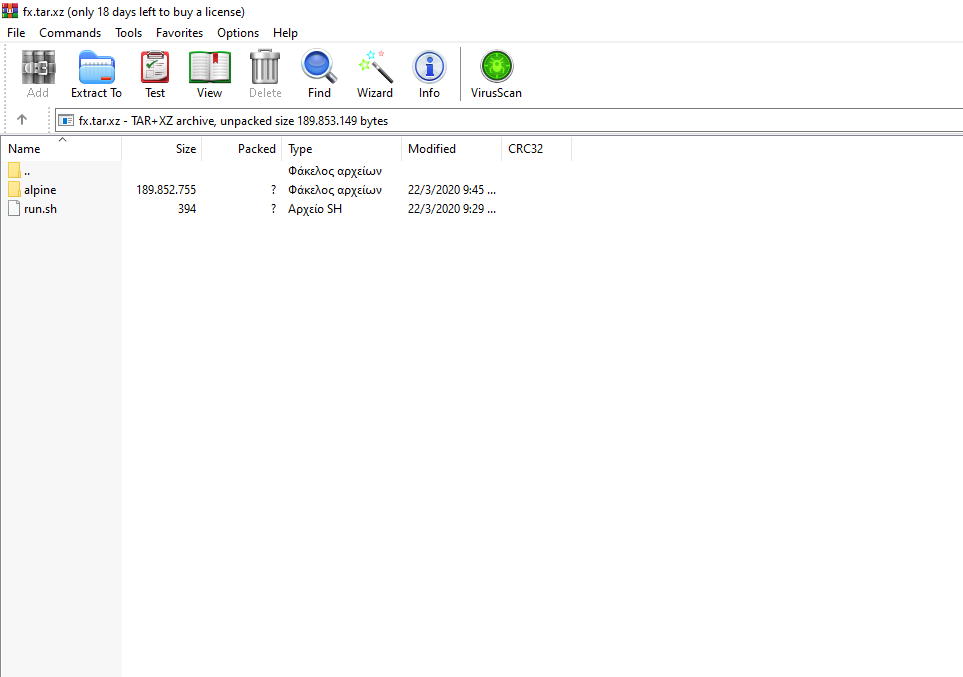This screenshot has width=963, height=677.
Task: Click 'Φάκελος αρχείων' type in alpine row
Action: point(335,190)
